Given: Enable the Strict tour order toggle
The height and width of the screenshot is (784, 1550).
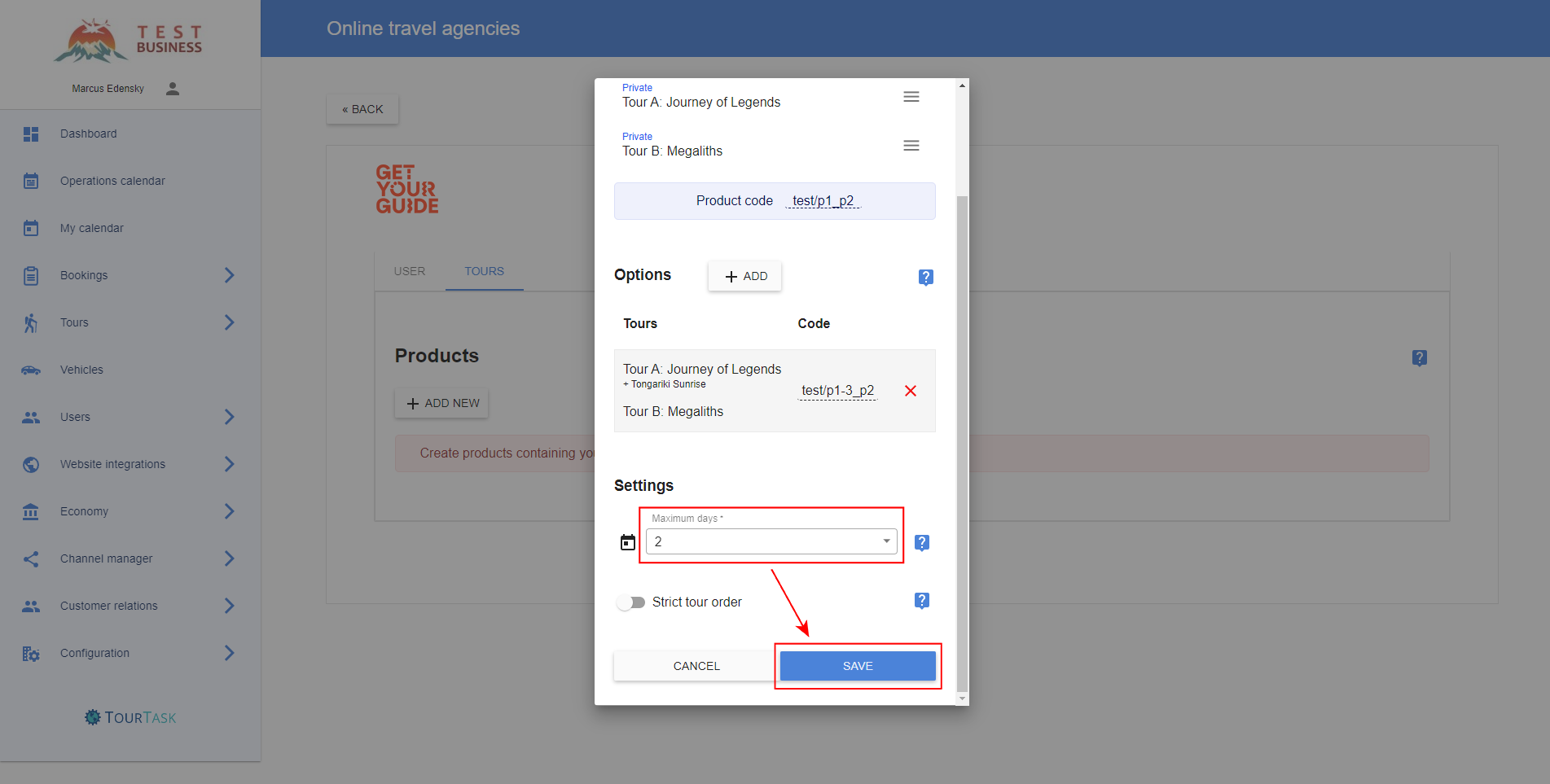Looking at the screenshot, I should click(630, 602).
